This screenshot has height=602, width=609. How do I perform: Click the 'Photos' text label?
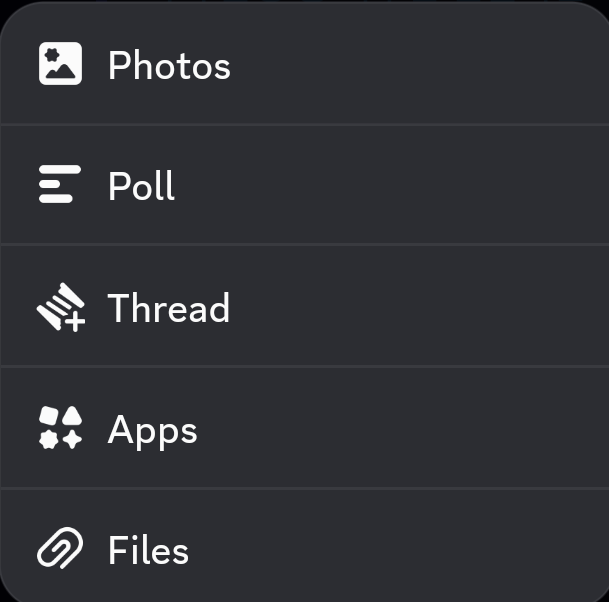coord(169,66)
